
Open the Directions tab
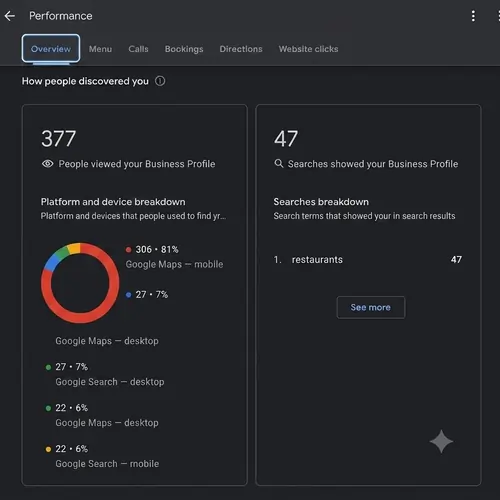pos(241,49)
